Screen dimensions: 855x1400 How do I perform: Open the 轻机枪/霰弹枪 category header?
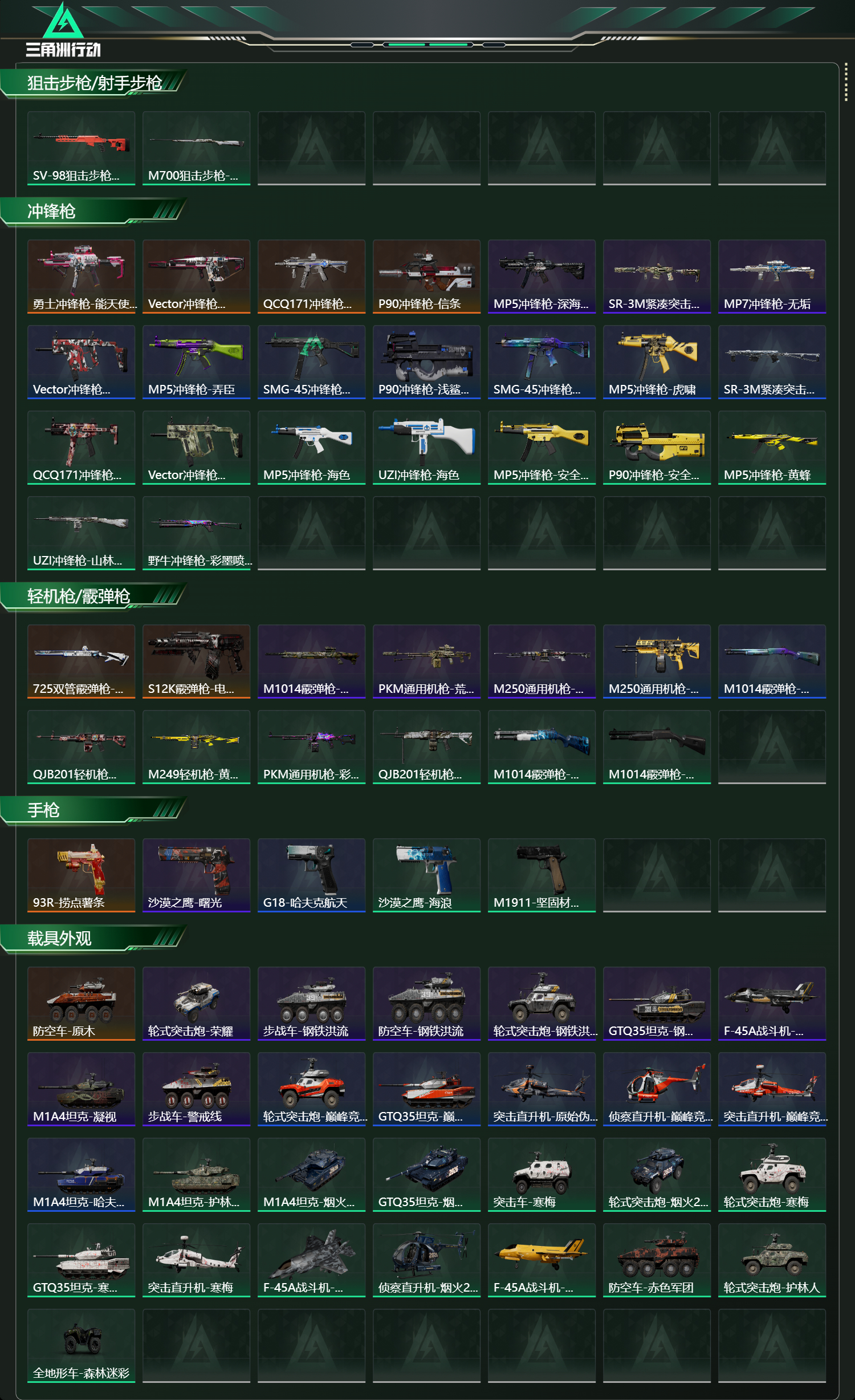point(94,596)
